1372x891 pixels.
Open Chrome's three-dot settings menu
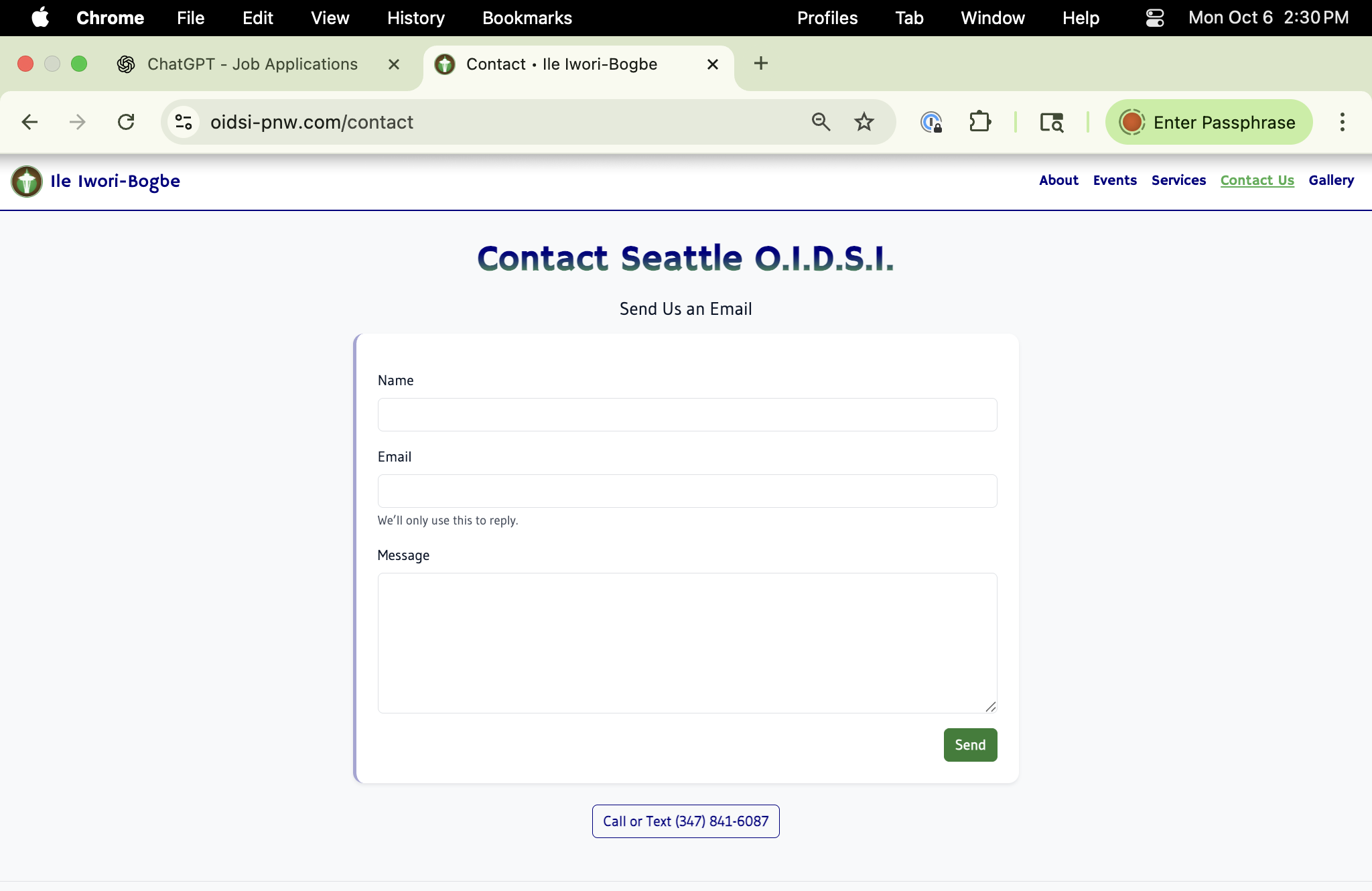pos(1341,122)
